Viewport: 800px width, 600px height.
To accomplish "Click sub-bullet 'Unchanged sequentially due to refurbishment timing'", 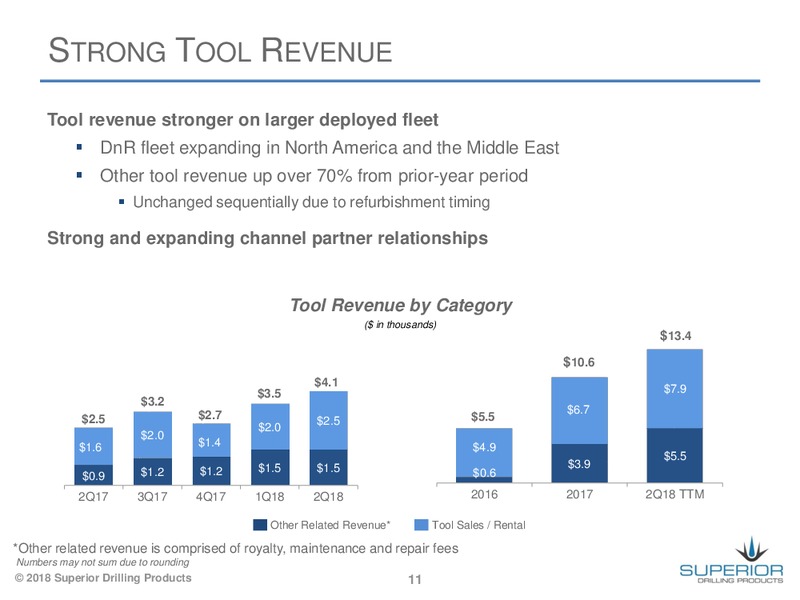I will pos(311,202).
